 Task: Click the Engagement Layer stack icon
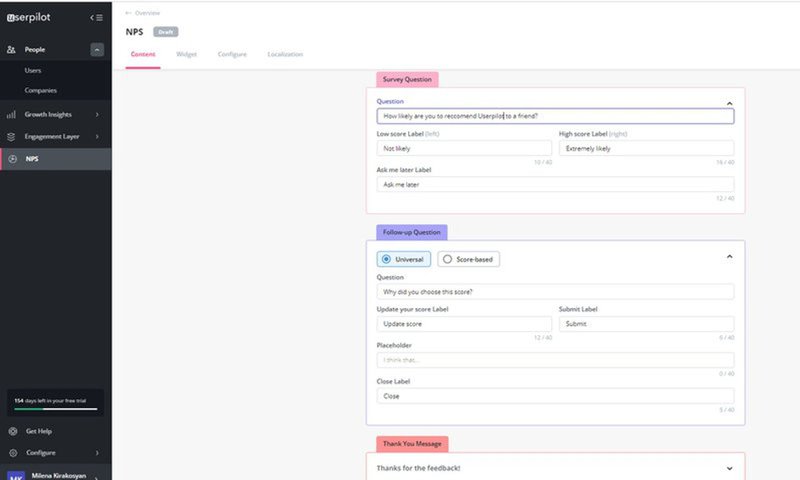11,137
